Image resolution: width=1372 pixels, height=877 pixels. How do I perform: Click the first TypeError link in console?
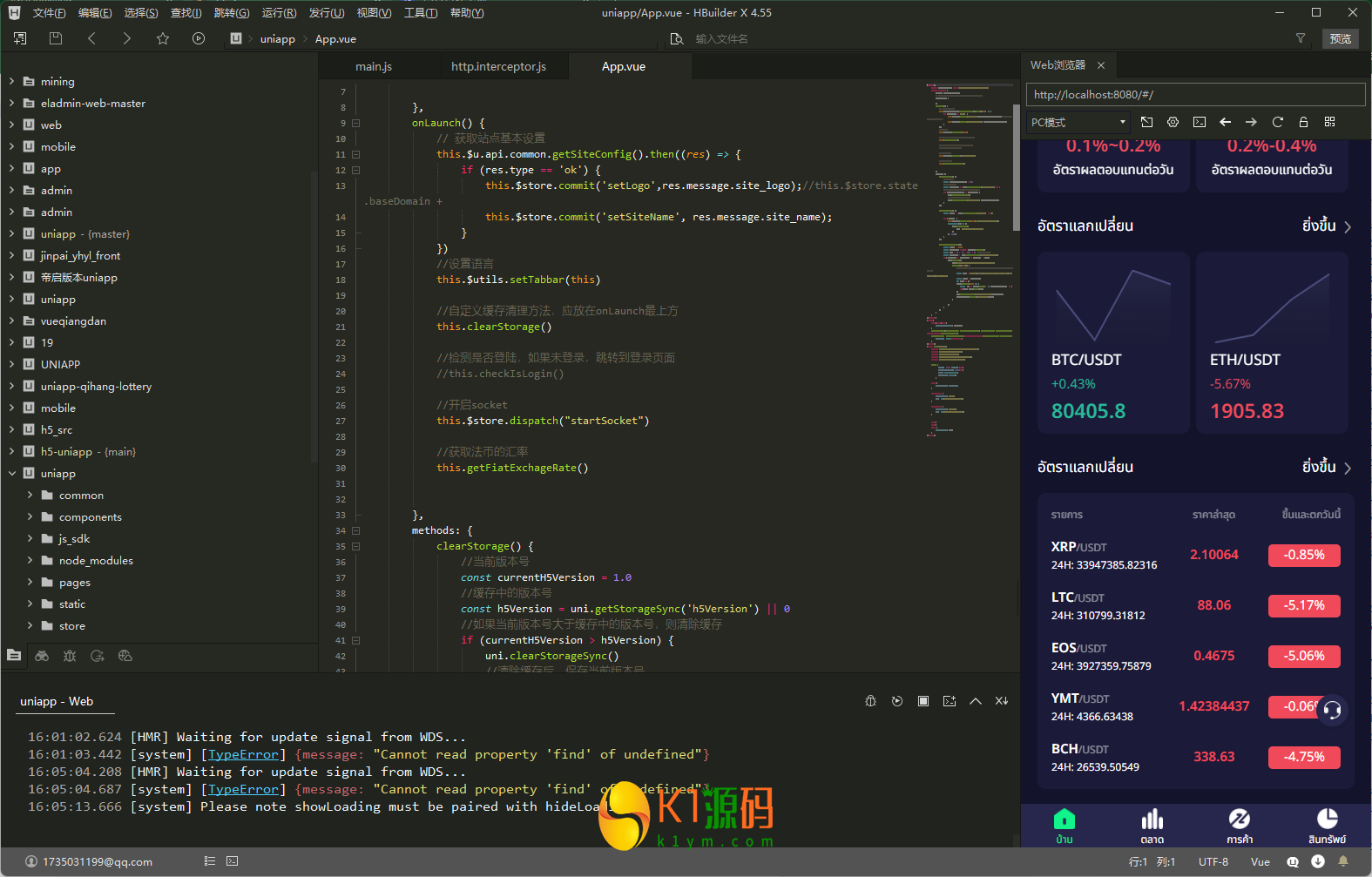(x=243, y=754)
